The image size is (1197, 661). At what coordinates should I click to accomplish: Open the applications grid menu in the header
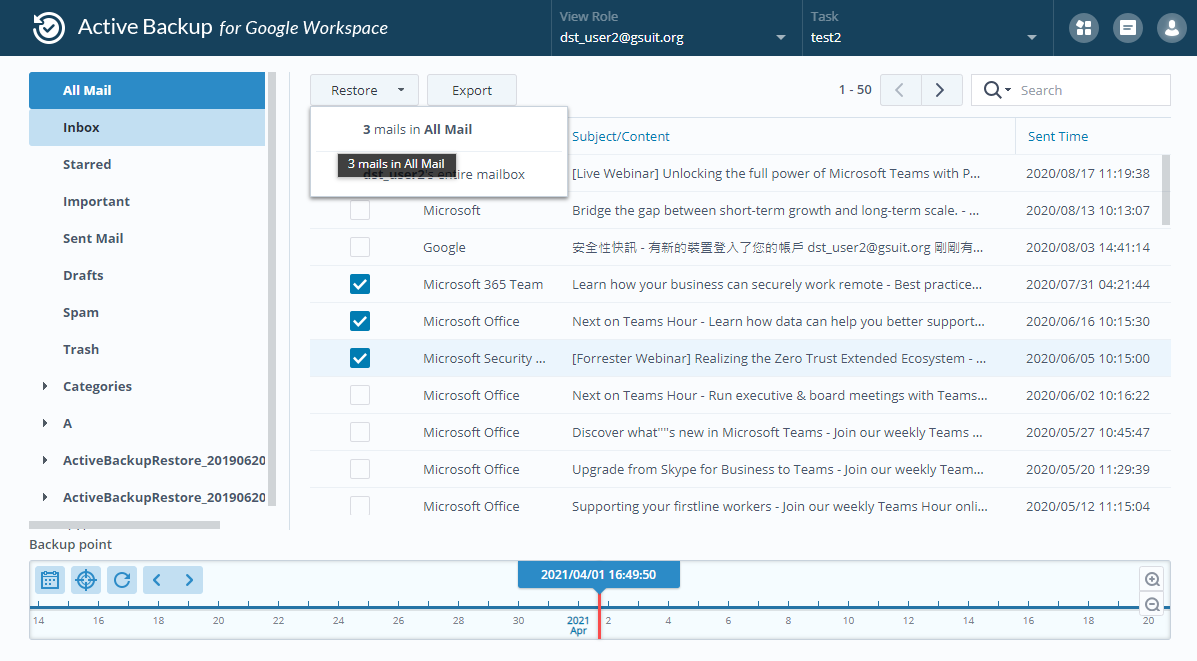1083,27
